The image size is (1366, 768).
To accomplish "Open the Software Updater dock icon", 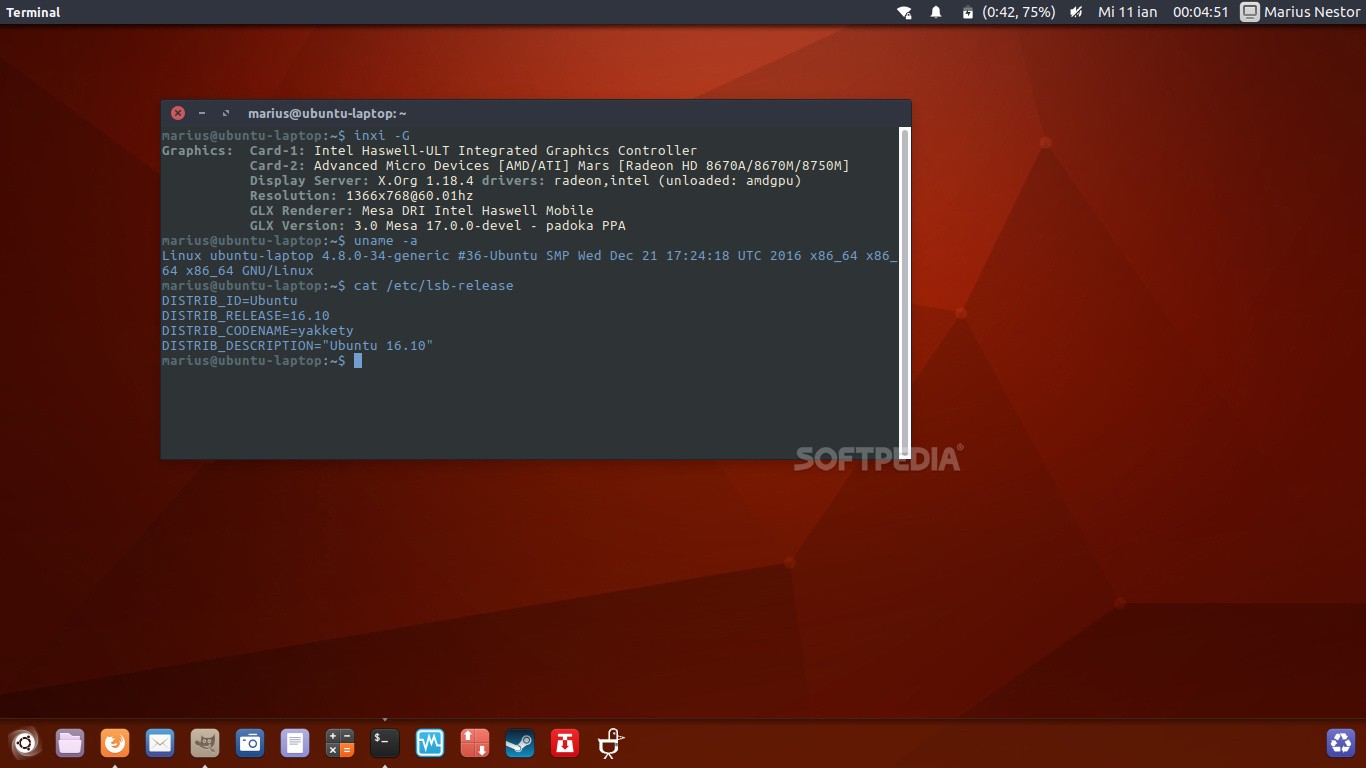I will [x=474, y=743].
